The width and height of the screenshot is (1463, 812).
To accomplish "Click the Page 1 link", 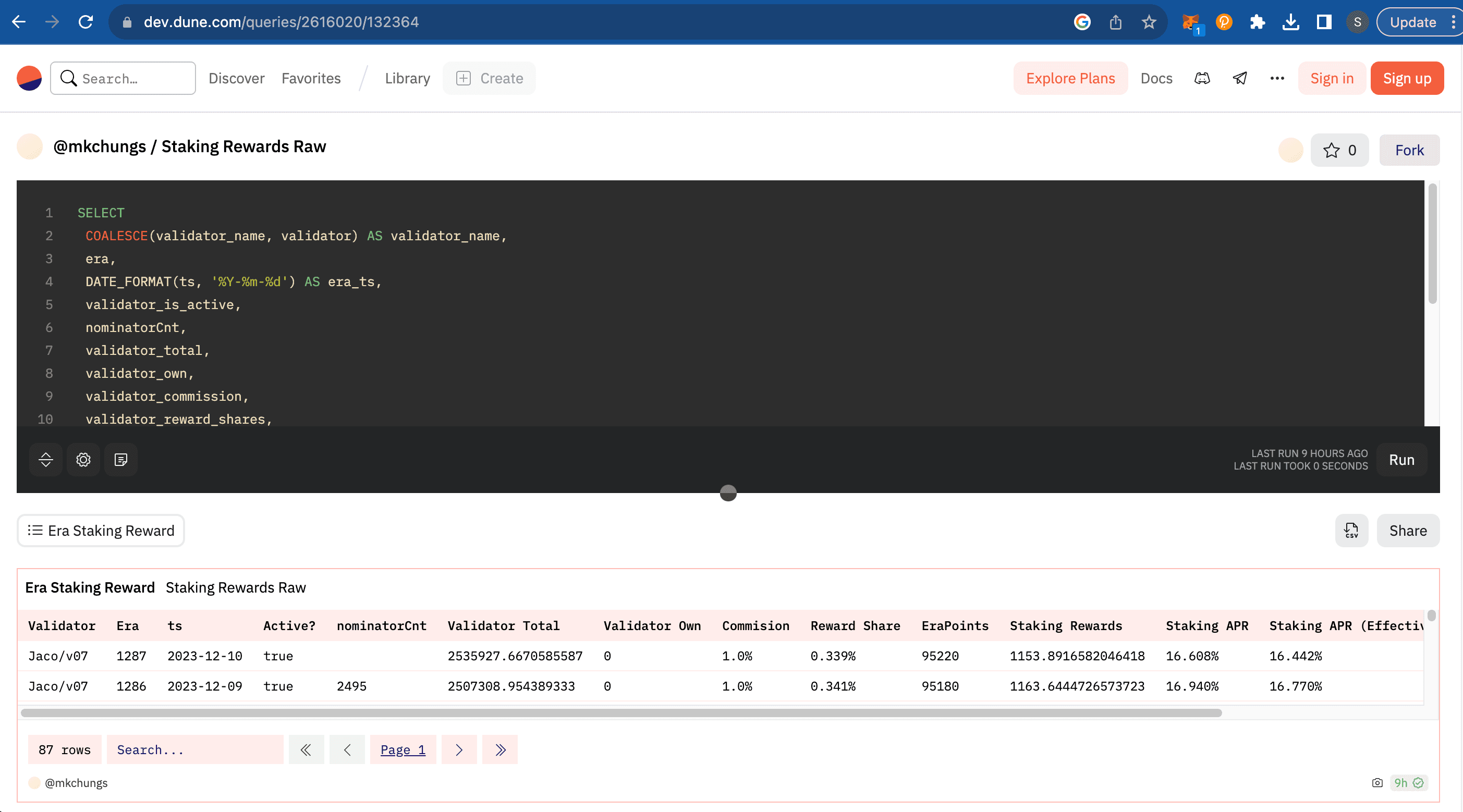I will click(x=403, y=749).
